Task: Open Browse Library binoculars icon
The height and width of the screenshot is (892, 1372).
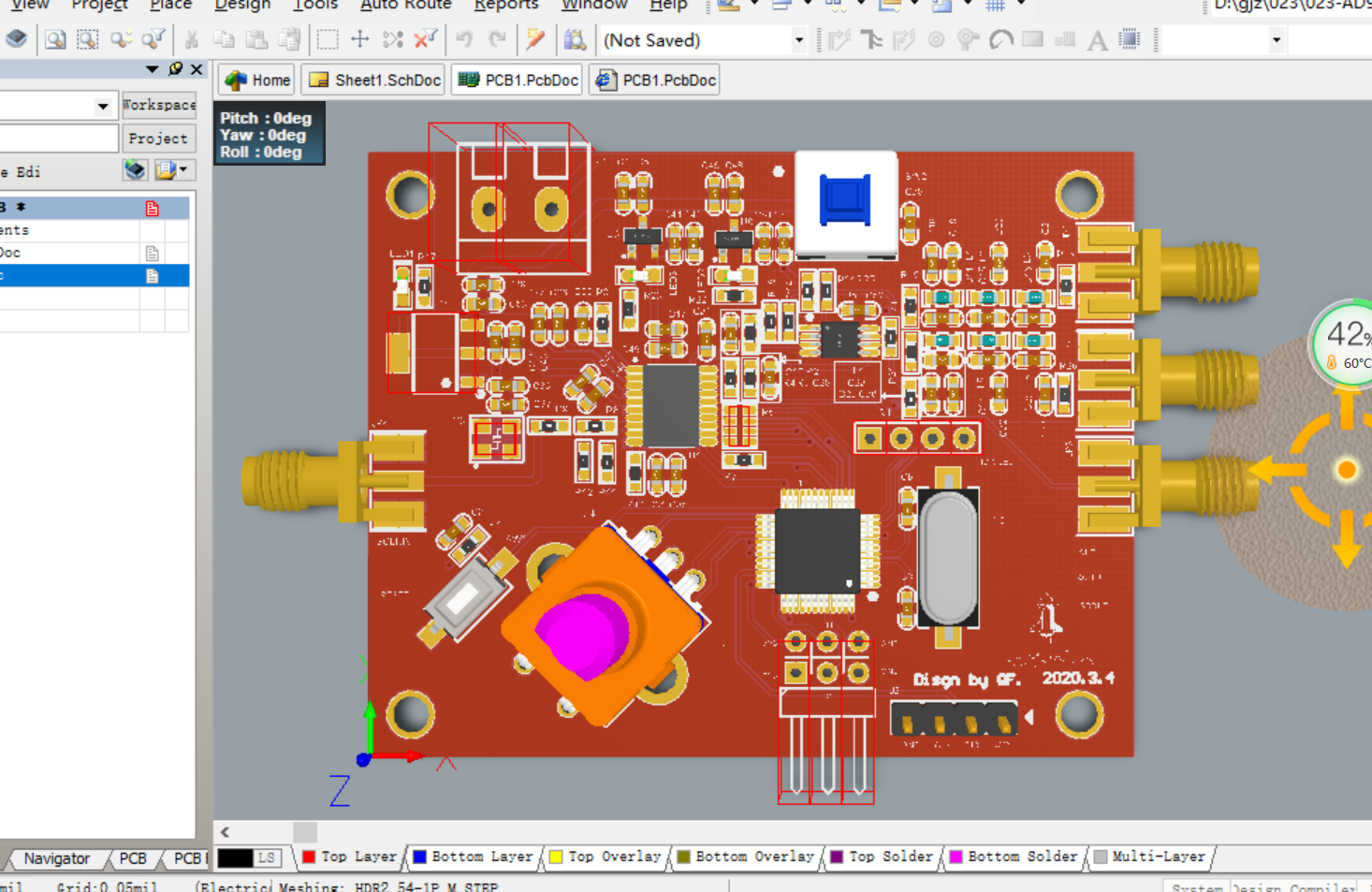Action: 575,39
